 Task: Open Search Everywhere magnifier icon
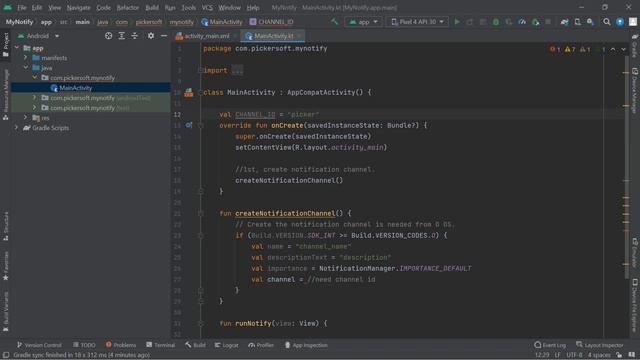click(607, 22)
